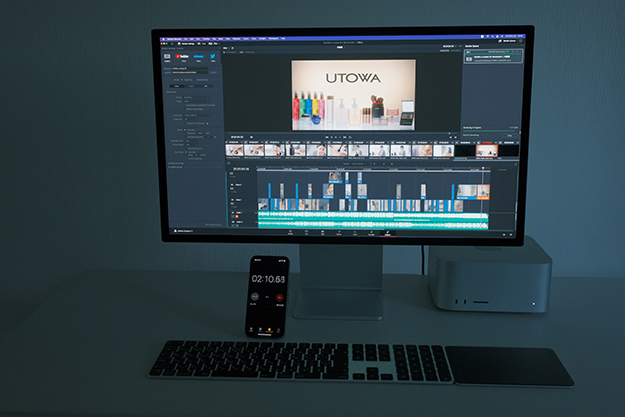Image resolution: width=625 pixels, height=417 pixels.
Task: Open the Cut page icon
Action: (x=306, y=232)
